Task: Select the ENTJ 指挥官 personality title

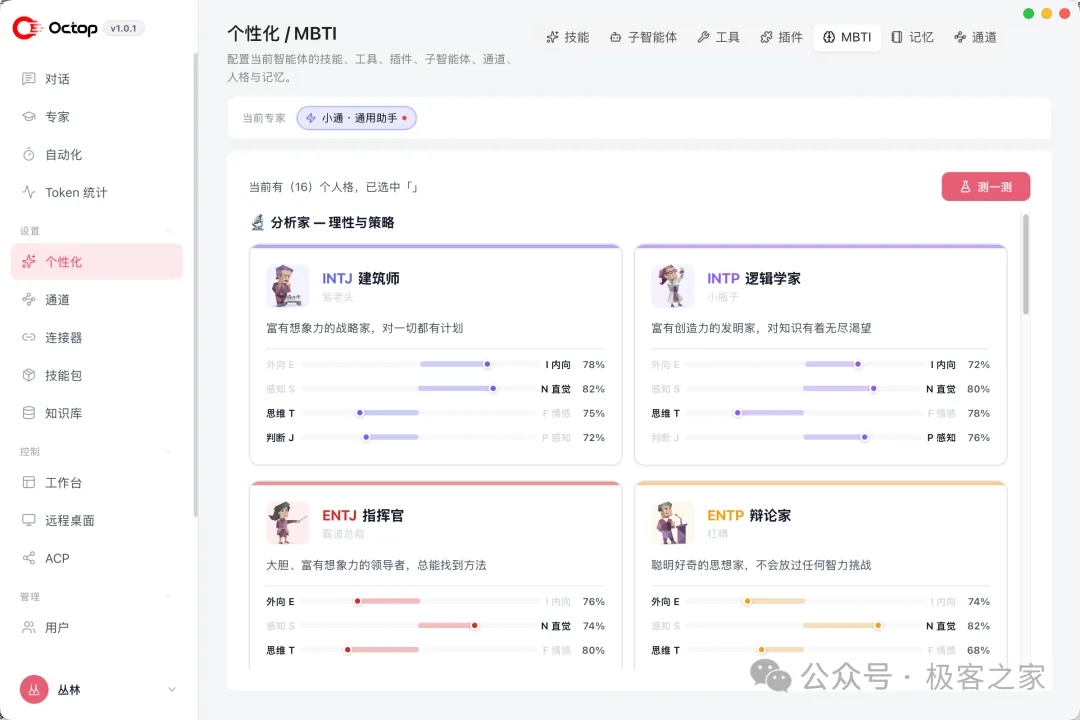Action: (363, 515)
